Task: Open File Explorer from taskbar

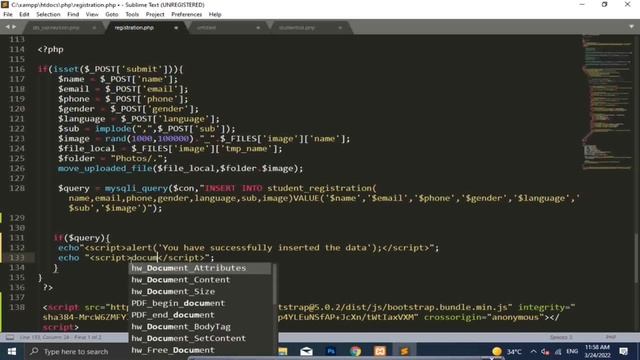Action: 282,351
